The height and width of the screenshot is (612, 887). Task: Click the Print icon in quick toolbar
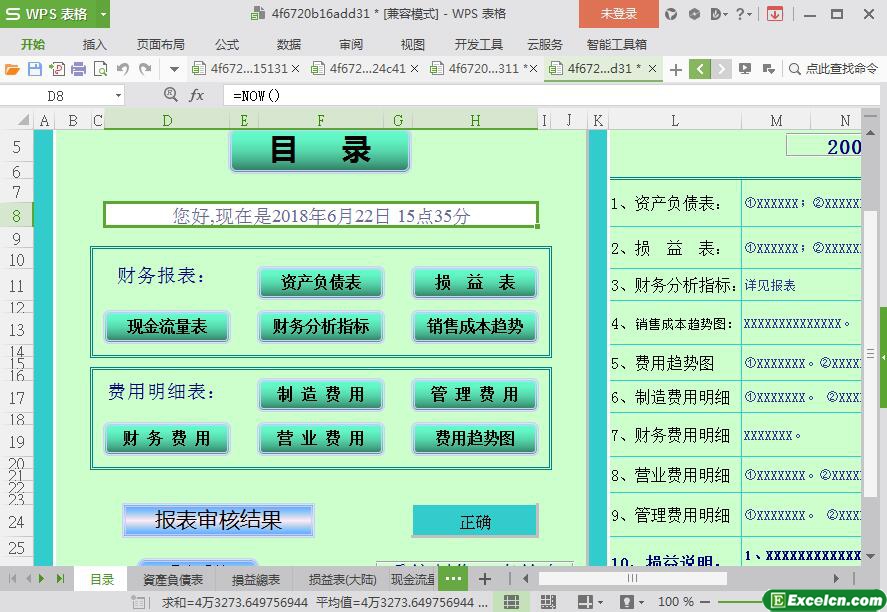[78, 69]
